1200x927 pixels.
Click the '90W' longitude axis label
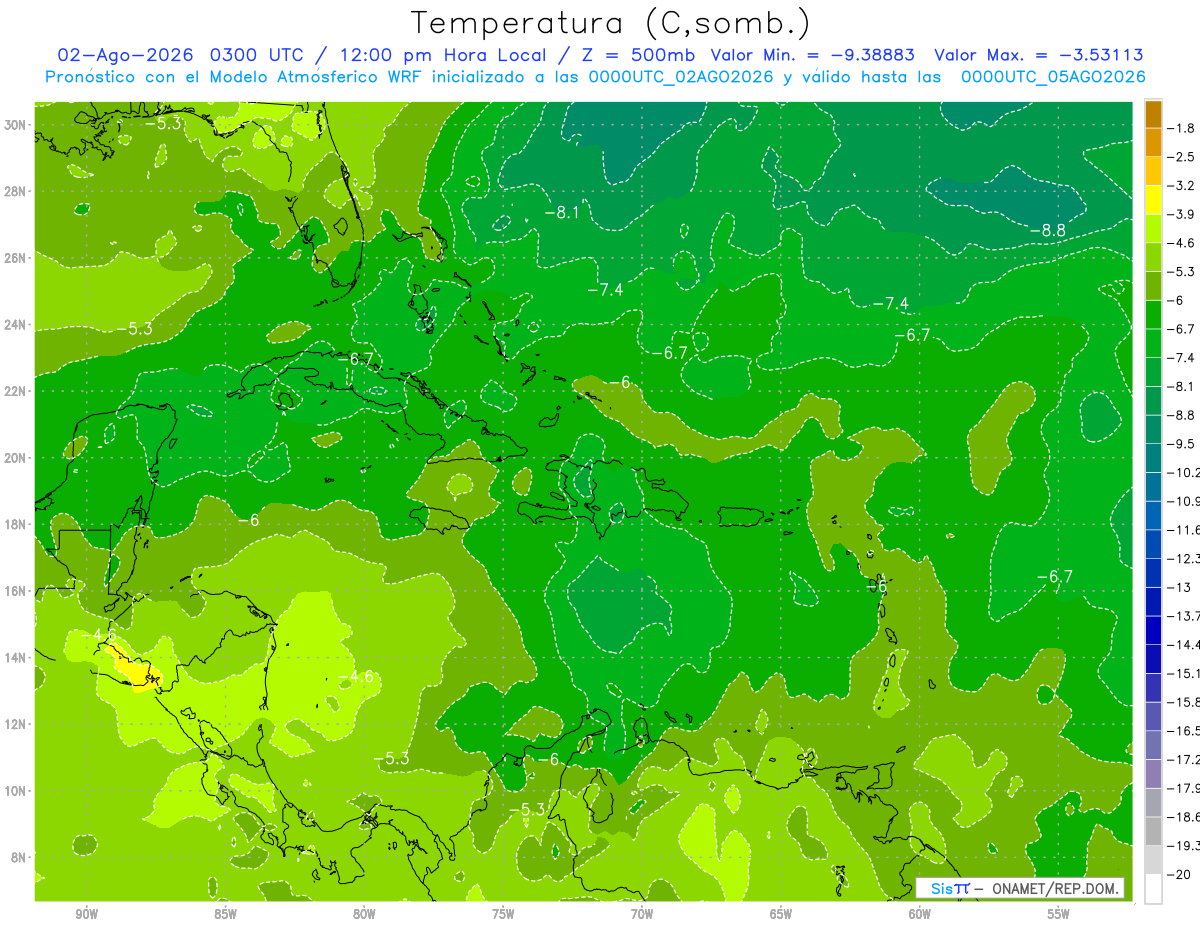86,914
